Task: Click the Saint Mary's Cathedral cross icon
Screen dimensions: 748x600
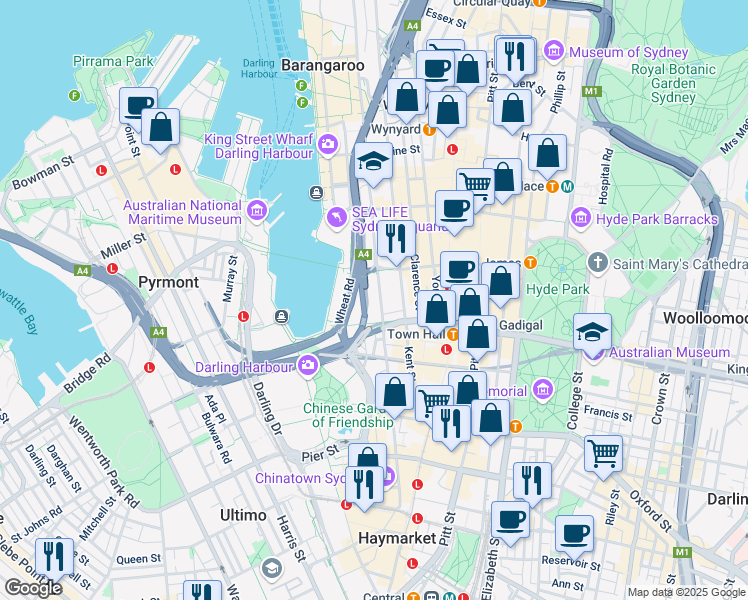Action: [x=598, y=263]
